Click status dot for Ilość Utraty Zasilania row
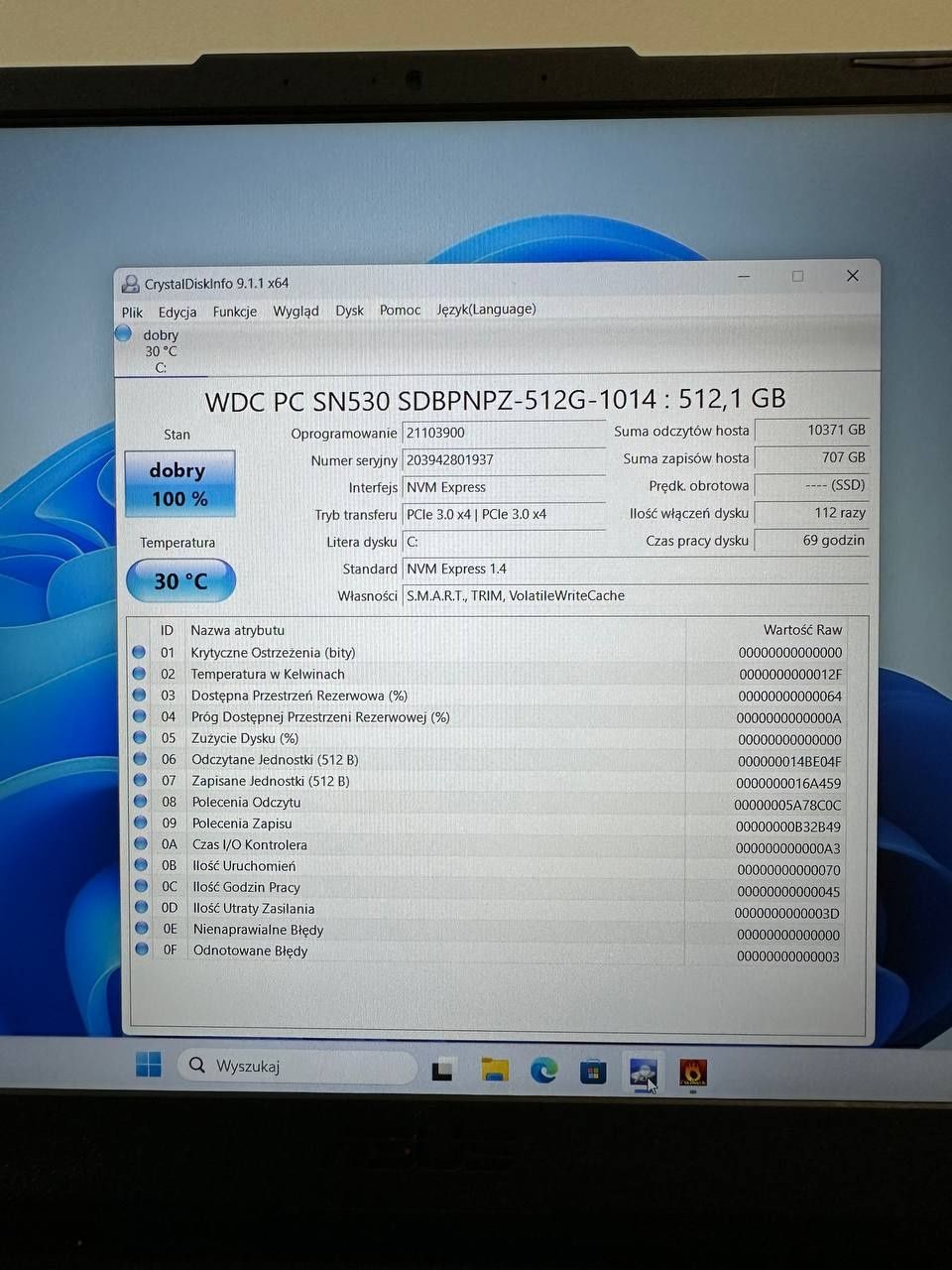This screenshot has height=1270, width=952. click(x=142, y=908)
